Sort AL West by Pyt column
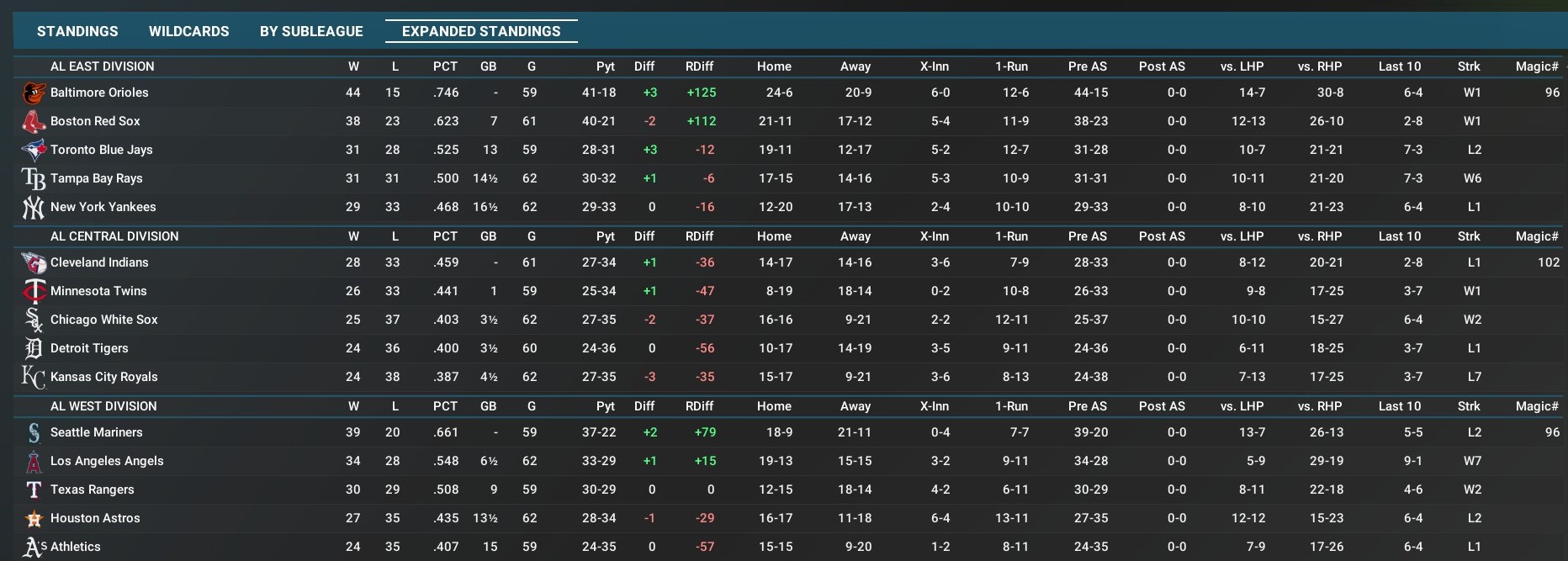 click(606, 406)
